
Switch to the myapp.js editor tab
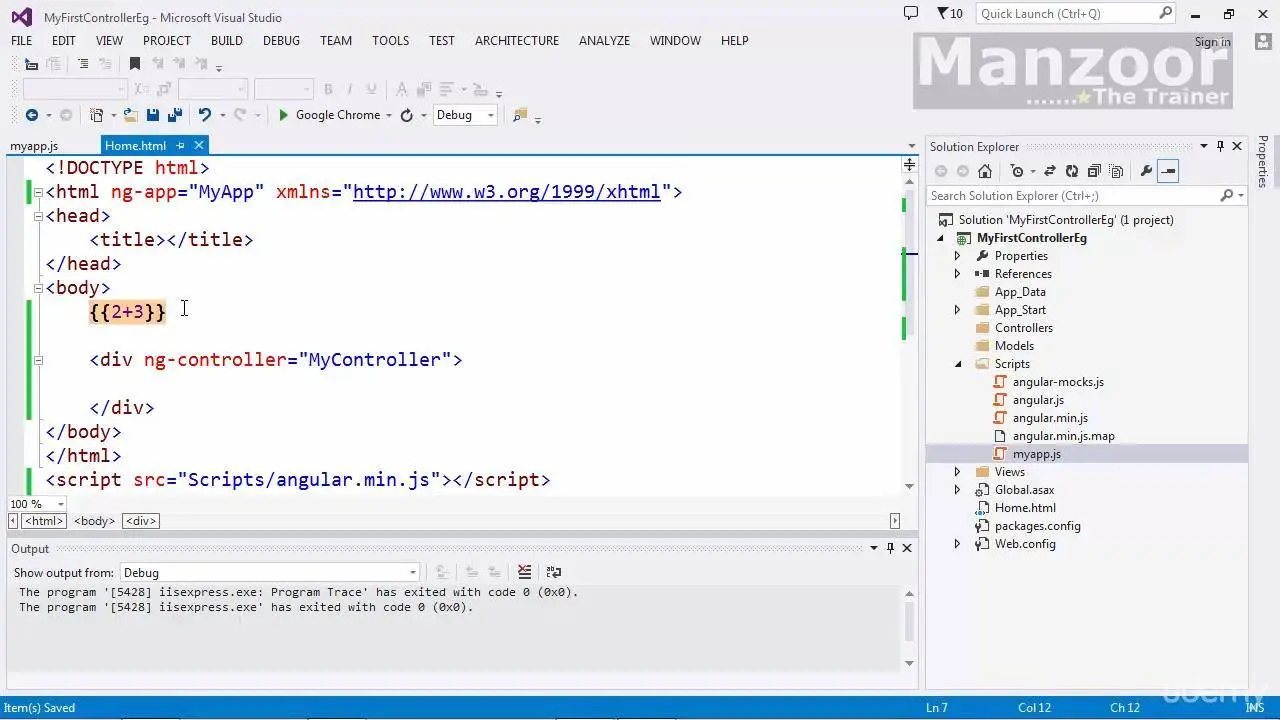(34, 146)
